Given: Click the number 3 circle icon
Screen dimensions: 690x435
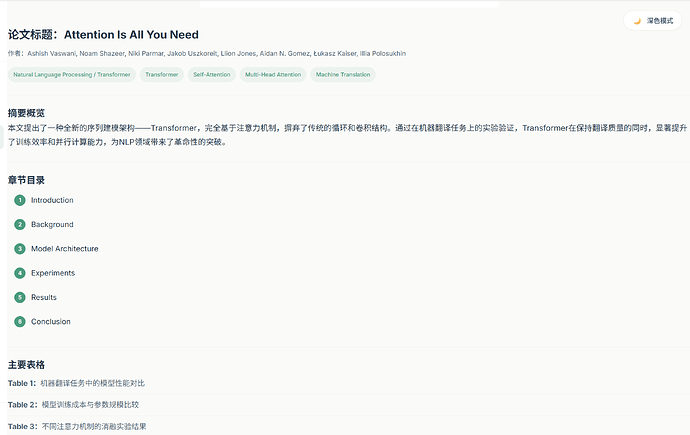Looking at the screenshot, I should pos(20,249).
